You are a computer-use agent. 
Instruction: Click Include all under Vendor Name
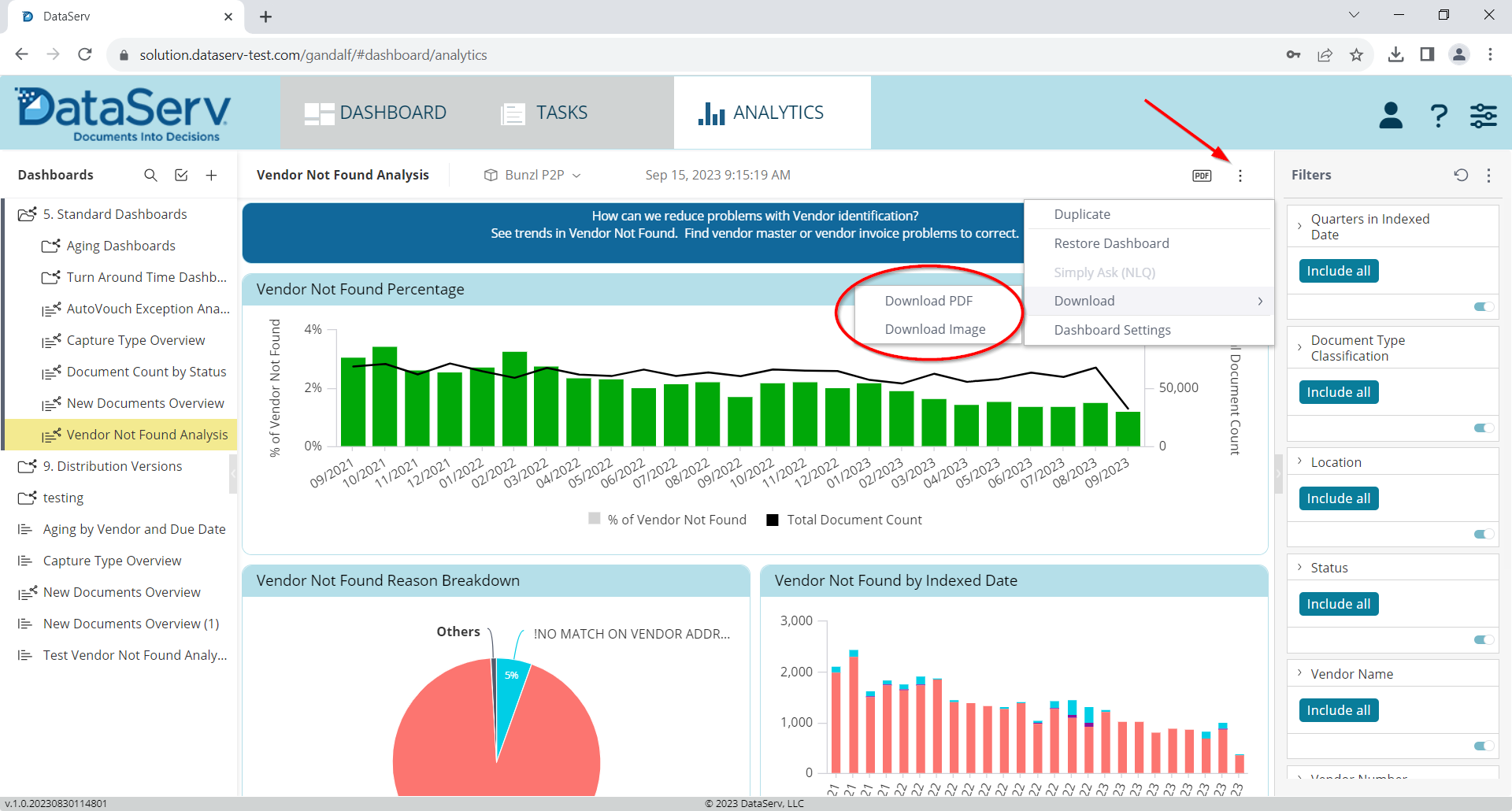[x=1339, y=710]
